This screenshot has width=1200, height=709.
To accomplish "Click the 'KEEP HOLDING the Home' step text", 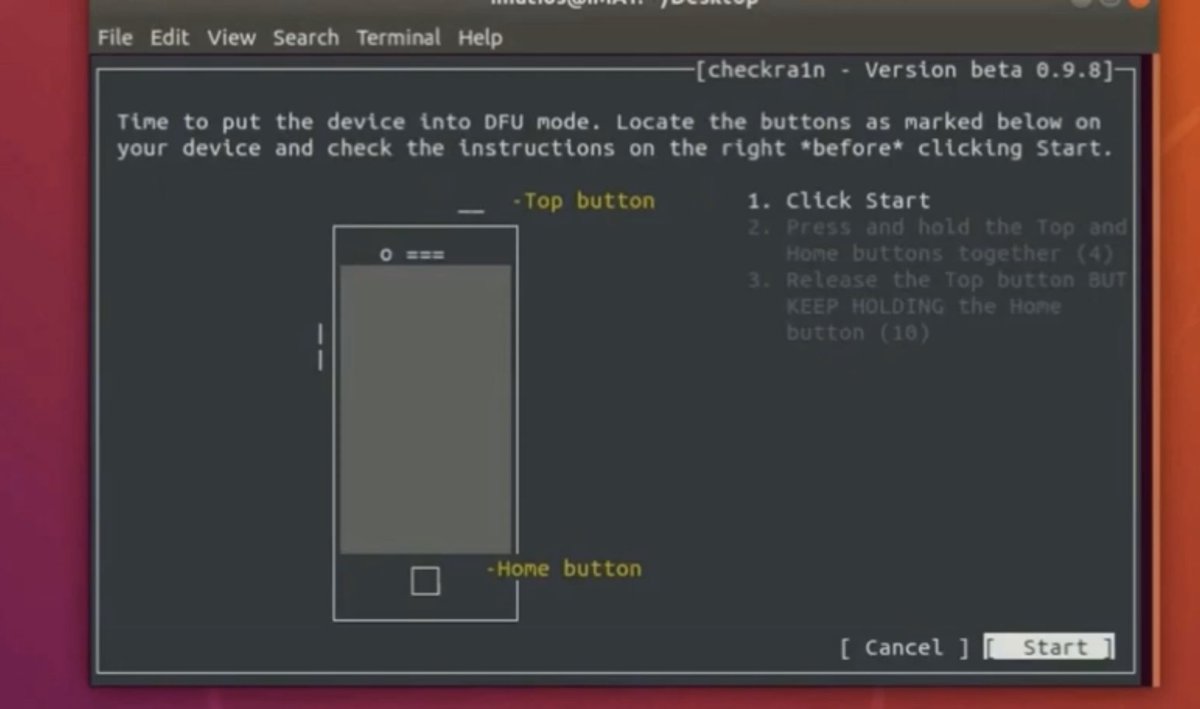I will click(x=923, y=306).
